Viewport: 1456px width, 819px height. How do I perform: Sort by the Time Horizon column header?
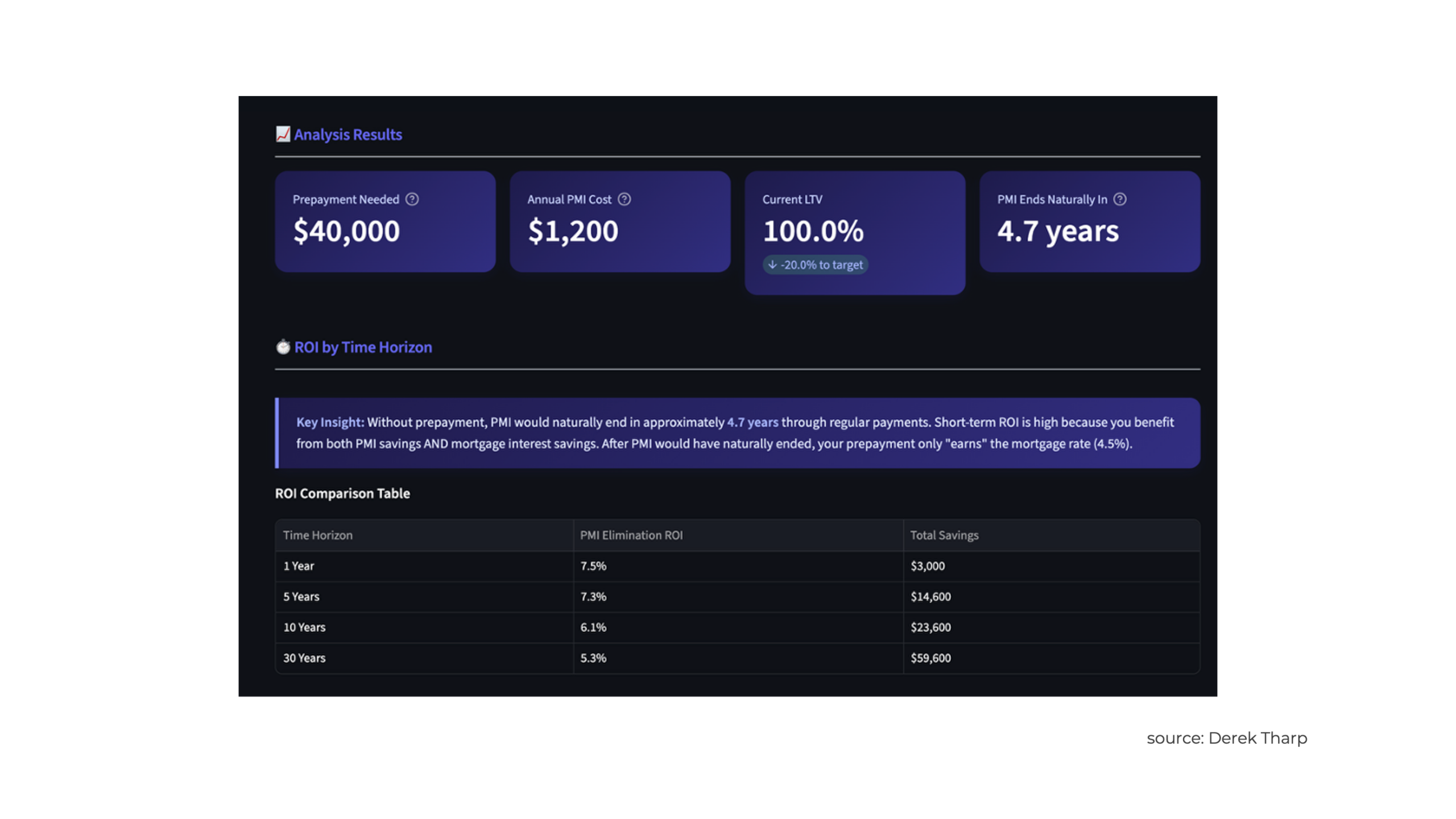(x=317, y=535)
